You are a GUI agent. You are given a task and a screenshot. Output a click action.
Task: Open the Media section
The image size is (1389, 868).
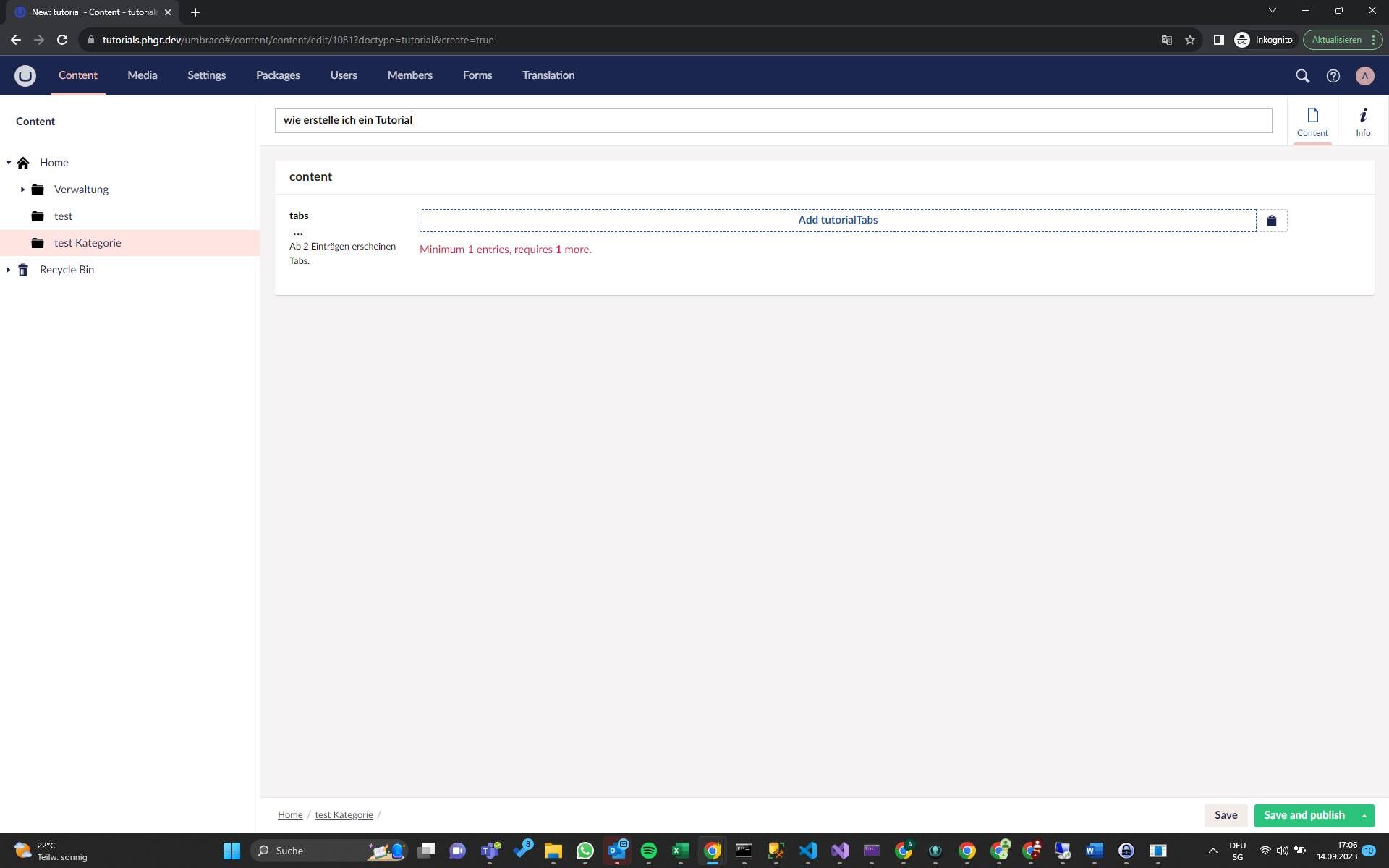143,75
